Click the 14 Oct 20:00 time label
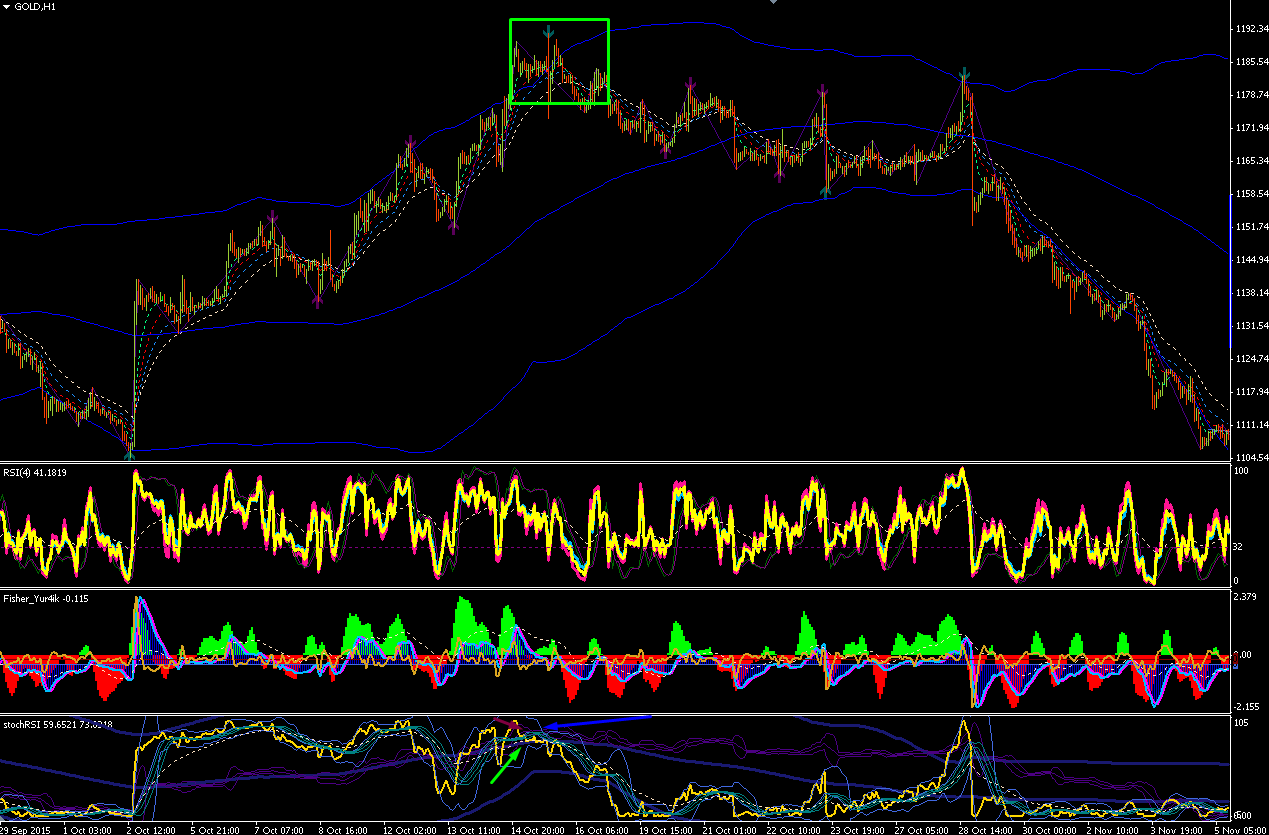1269x835 pixels. pos(538,830)
